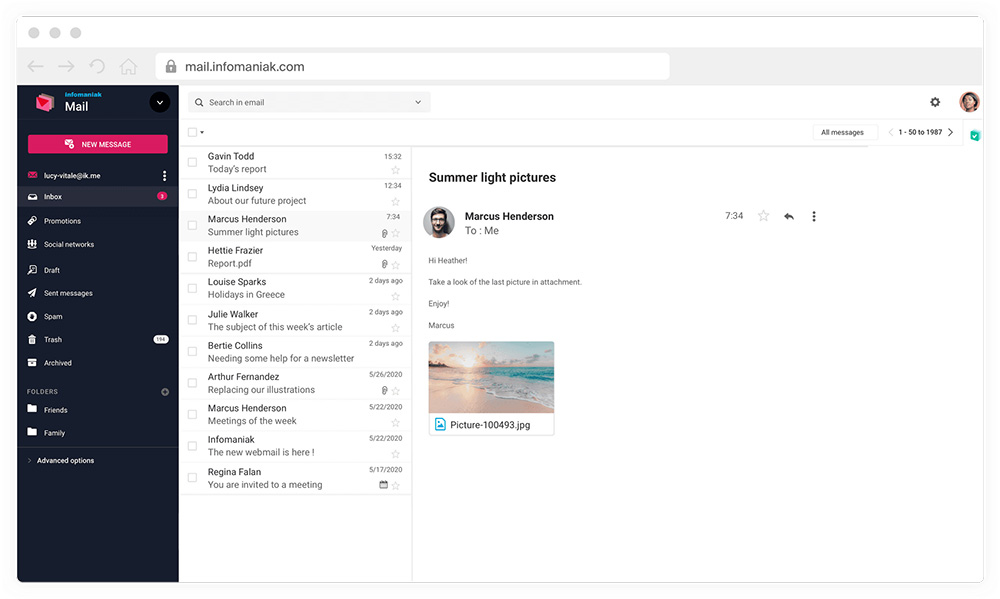The image size is (1000, 599).
Task: Click the reply arrow on Marcus's email
Action: (x=789, y=216)
